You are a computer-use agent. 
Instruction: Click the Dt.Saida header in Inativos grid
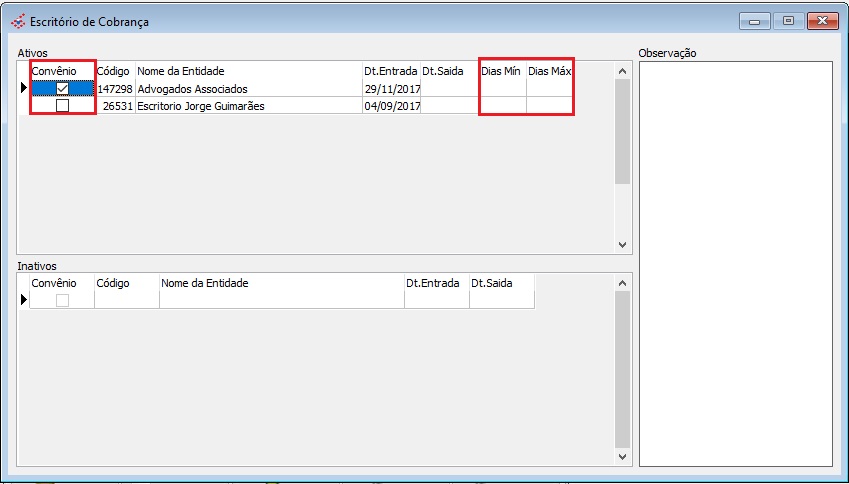coord(500,283)
